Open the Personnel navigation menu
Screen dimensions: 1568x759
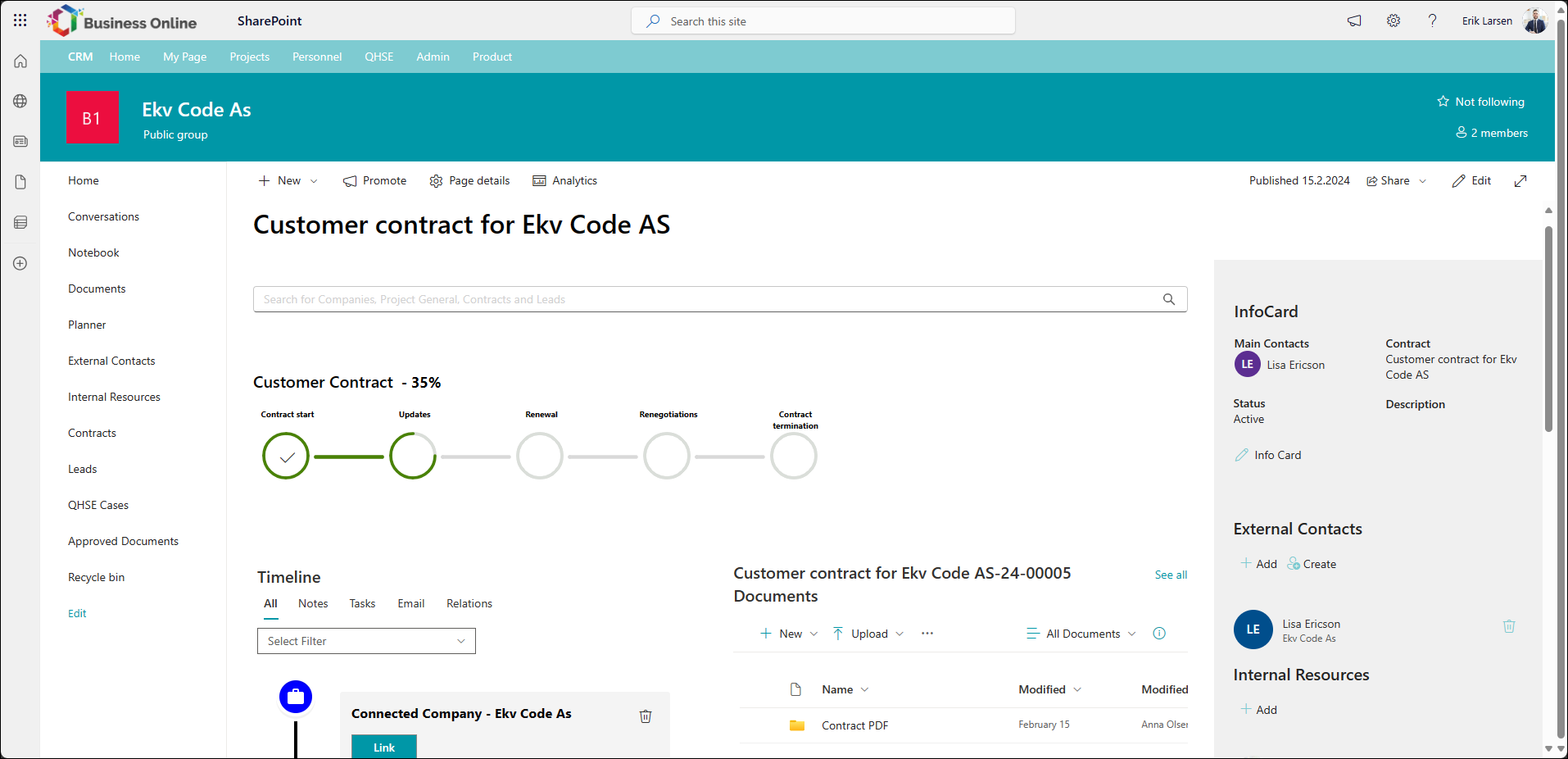coord(317,57)
